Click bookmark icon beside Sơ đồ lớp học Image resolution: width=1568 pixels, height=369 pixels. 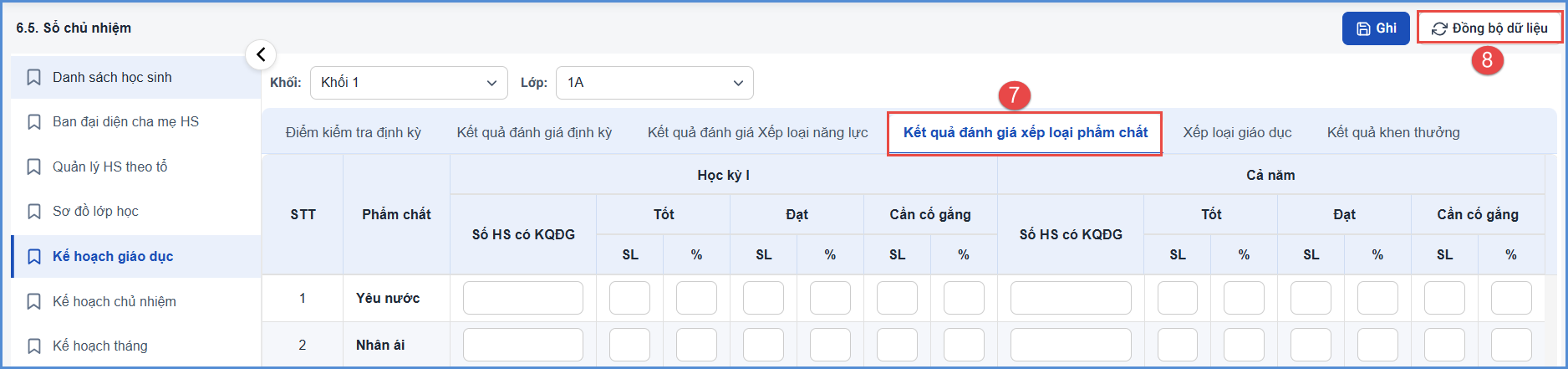(34, 212)
